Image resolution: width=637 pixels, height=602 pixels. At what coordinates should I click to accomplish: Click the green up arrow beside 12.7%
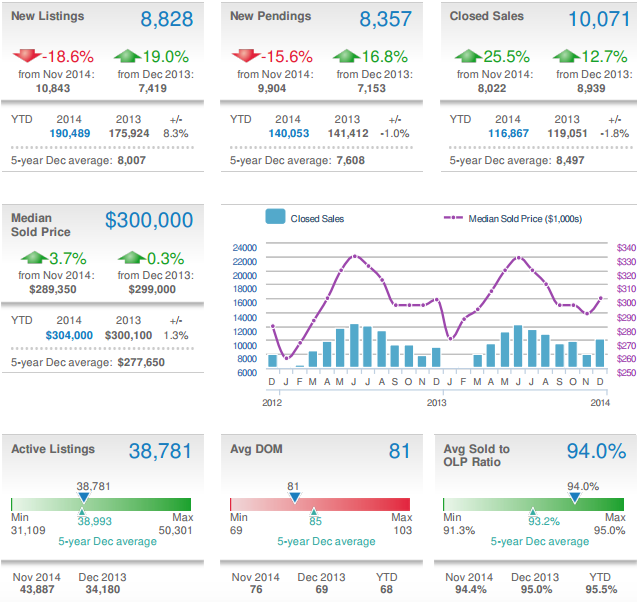click(566, 56)
